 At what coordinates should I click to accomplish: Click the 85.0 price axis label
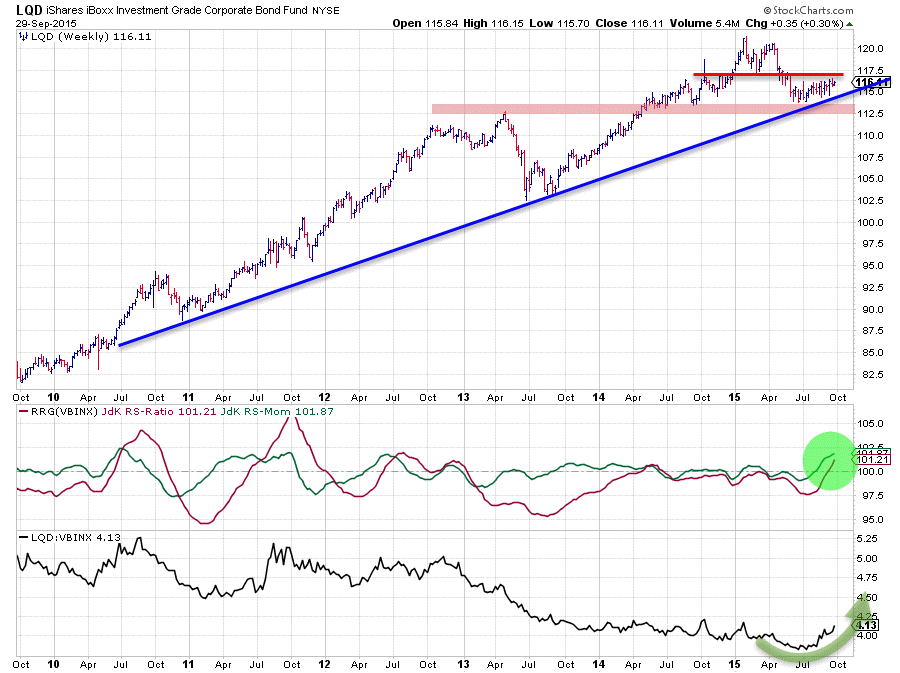coord(872,352)
